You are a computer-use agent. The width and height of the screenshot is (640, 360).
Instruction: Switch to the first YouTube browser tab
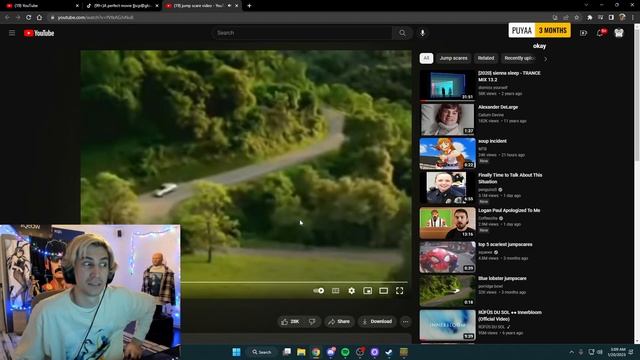(42, 6)
